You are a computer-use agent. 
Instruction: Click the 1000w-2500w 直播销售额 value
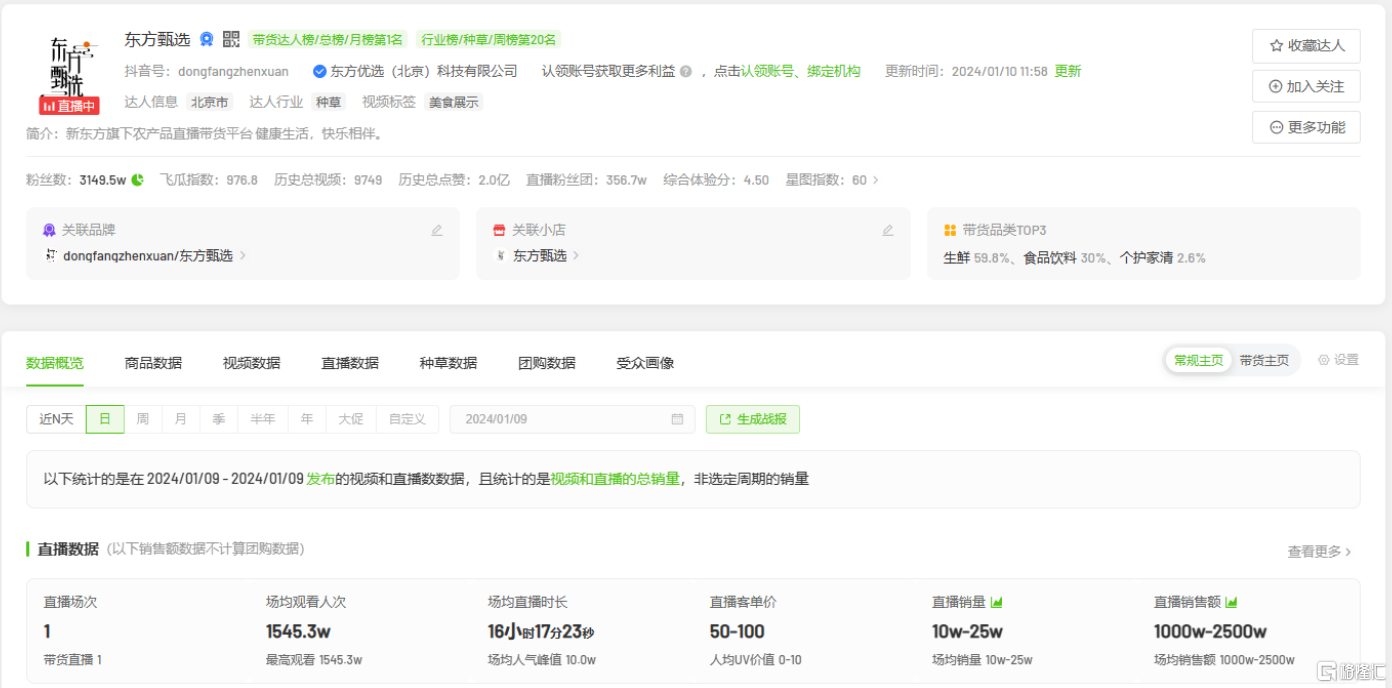point(1210,631)
